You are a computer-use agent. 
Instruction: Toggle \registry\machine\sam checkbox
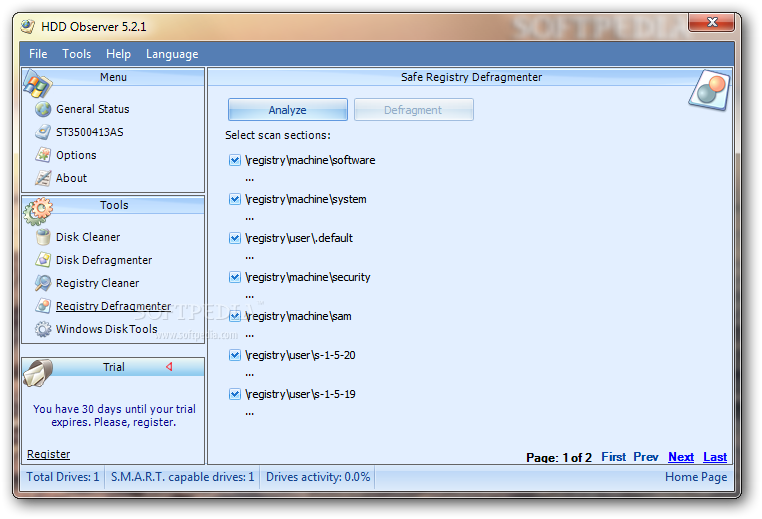(235, 316)
